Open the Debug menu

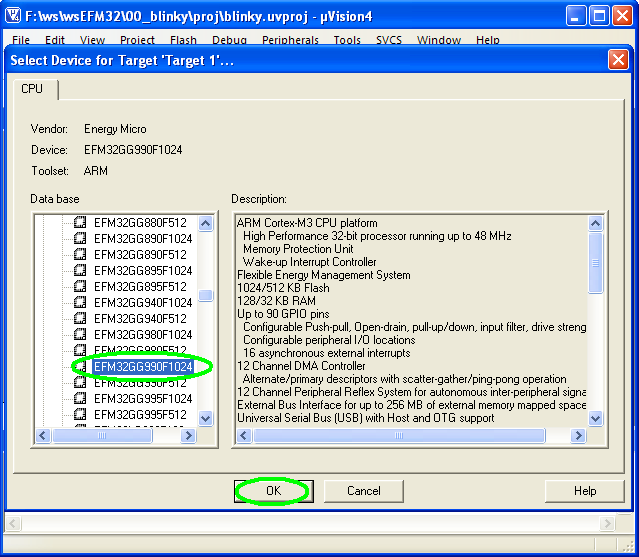pyautogui.click(x=229, y=40)
